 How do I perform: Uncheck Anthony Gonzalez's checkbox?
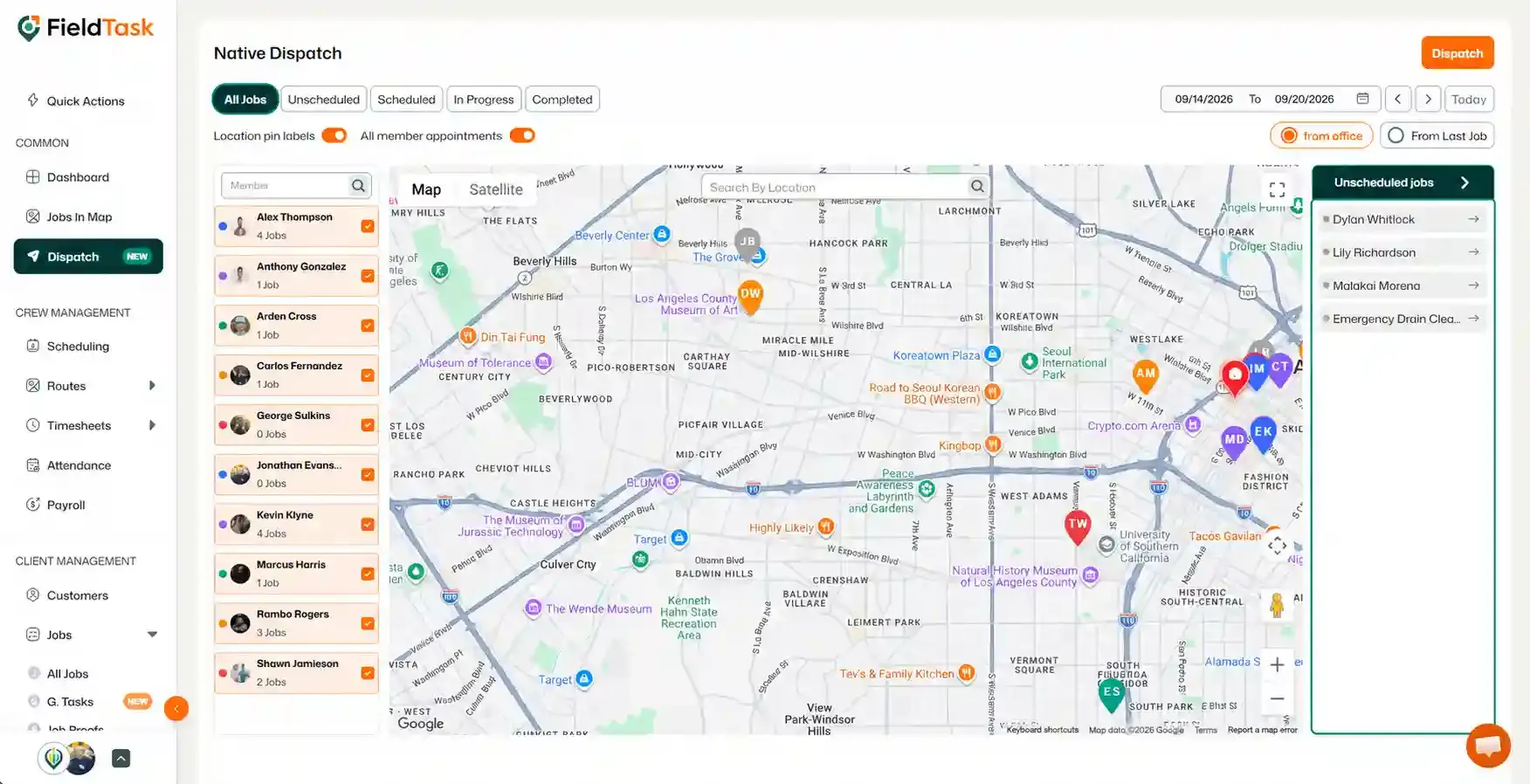(x=368, y=276)
